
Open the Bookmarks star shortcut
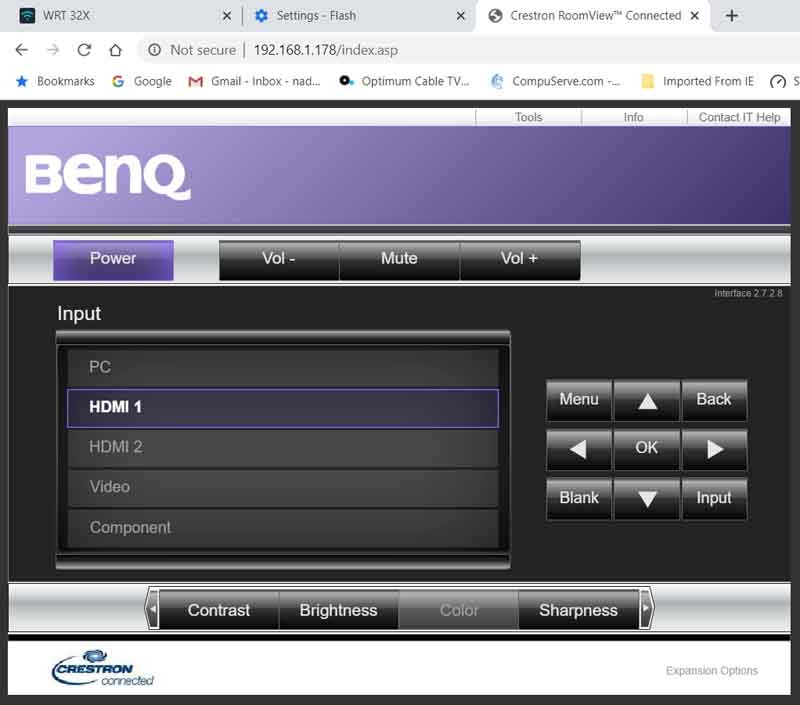tap(55, 81)
